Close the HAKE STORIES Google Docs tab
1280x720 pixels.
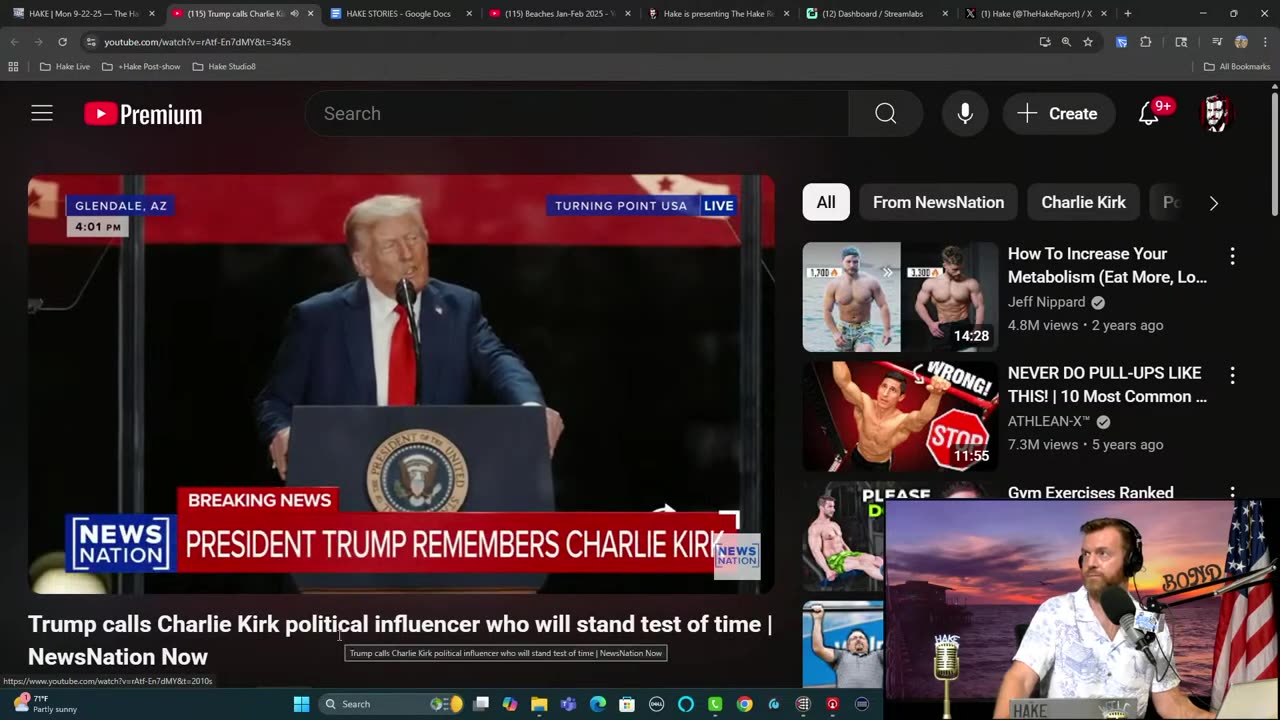click(x=469, y=14)
